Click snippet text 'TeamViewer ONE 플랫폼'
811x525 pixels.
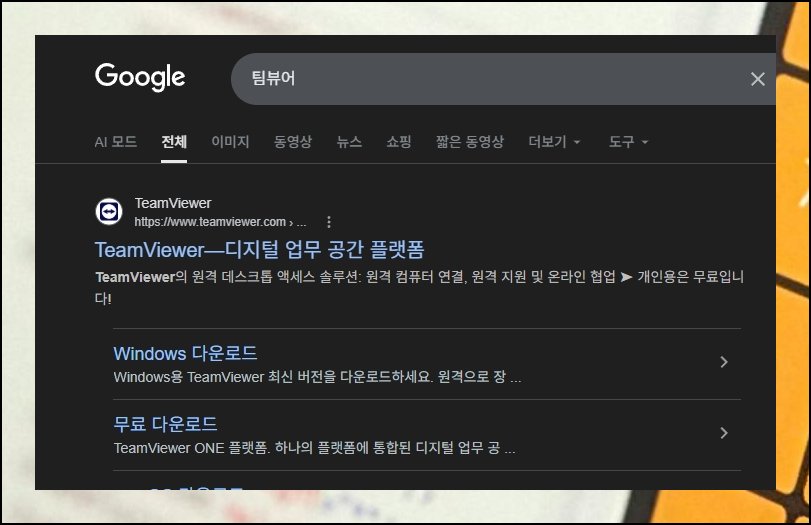pyautogui.click(x=191, y=448)
